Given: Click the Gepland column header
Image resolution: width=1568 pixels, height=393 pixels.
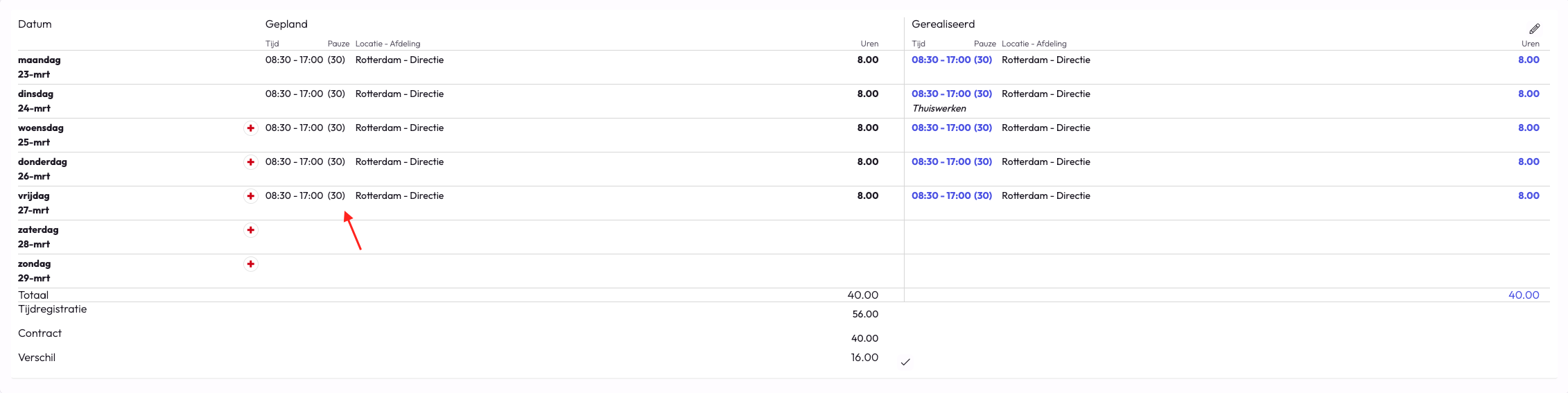Looking at the screenshot, I should [x=286, y=24].
